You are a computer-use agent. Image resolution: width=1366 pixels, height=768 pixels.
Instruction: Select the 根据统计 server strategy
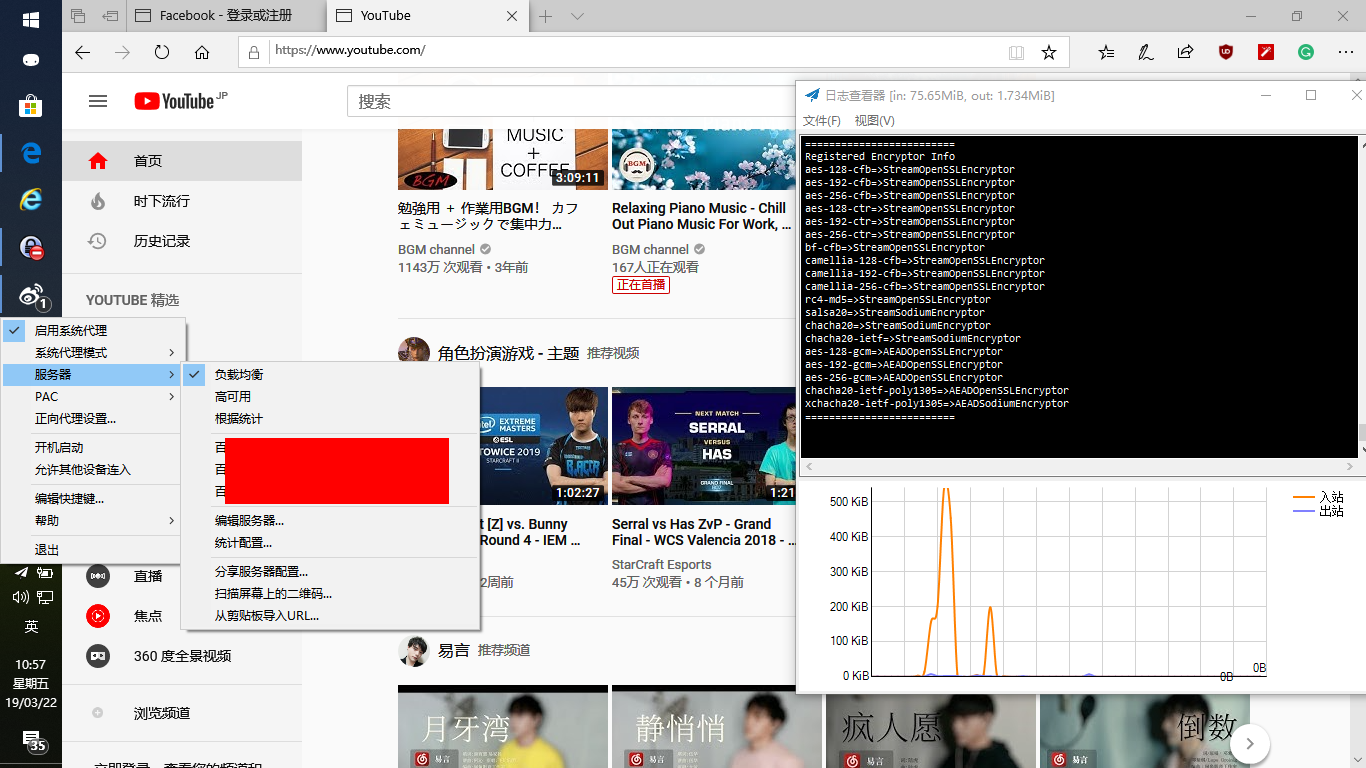coord(331,419)
